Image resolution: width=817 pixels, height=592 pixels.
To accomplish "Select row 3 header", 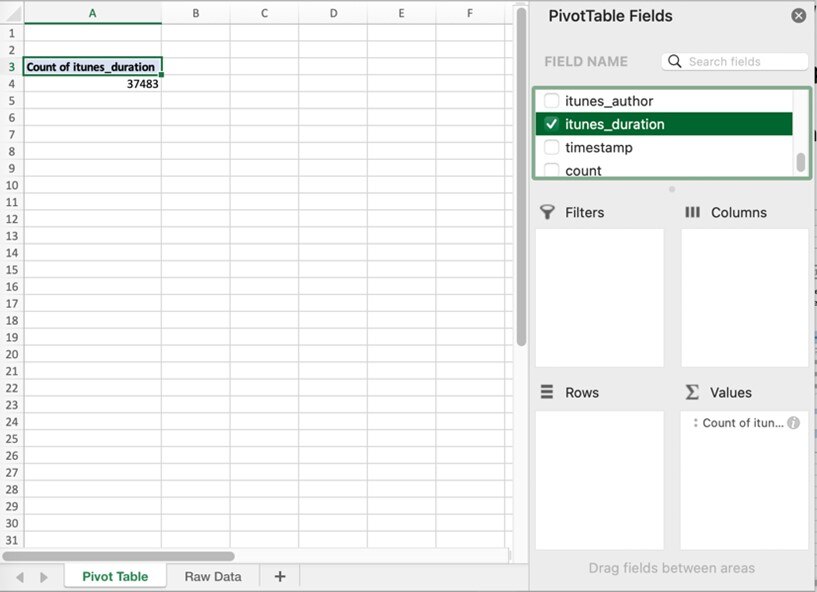I will (x=11, y=67).
